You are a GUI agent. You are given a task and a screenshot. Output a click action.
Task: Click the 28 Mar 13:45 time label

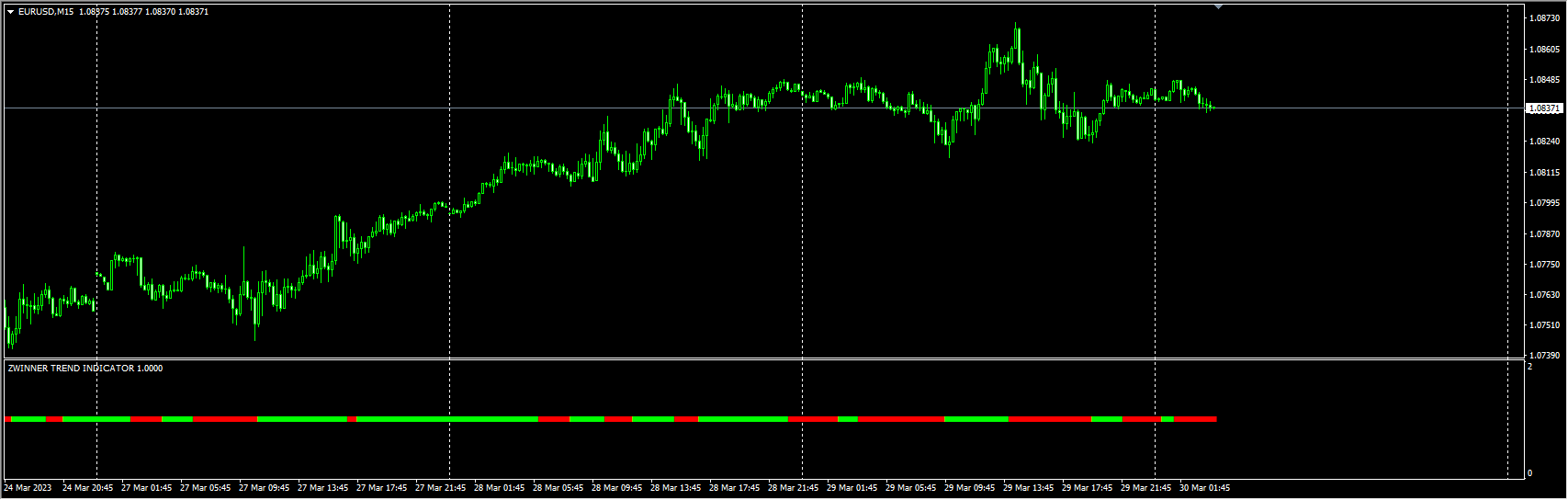676,488
